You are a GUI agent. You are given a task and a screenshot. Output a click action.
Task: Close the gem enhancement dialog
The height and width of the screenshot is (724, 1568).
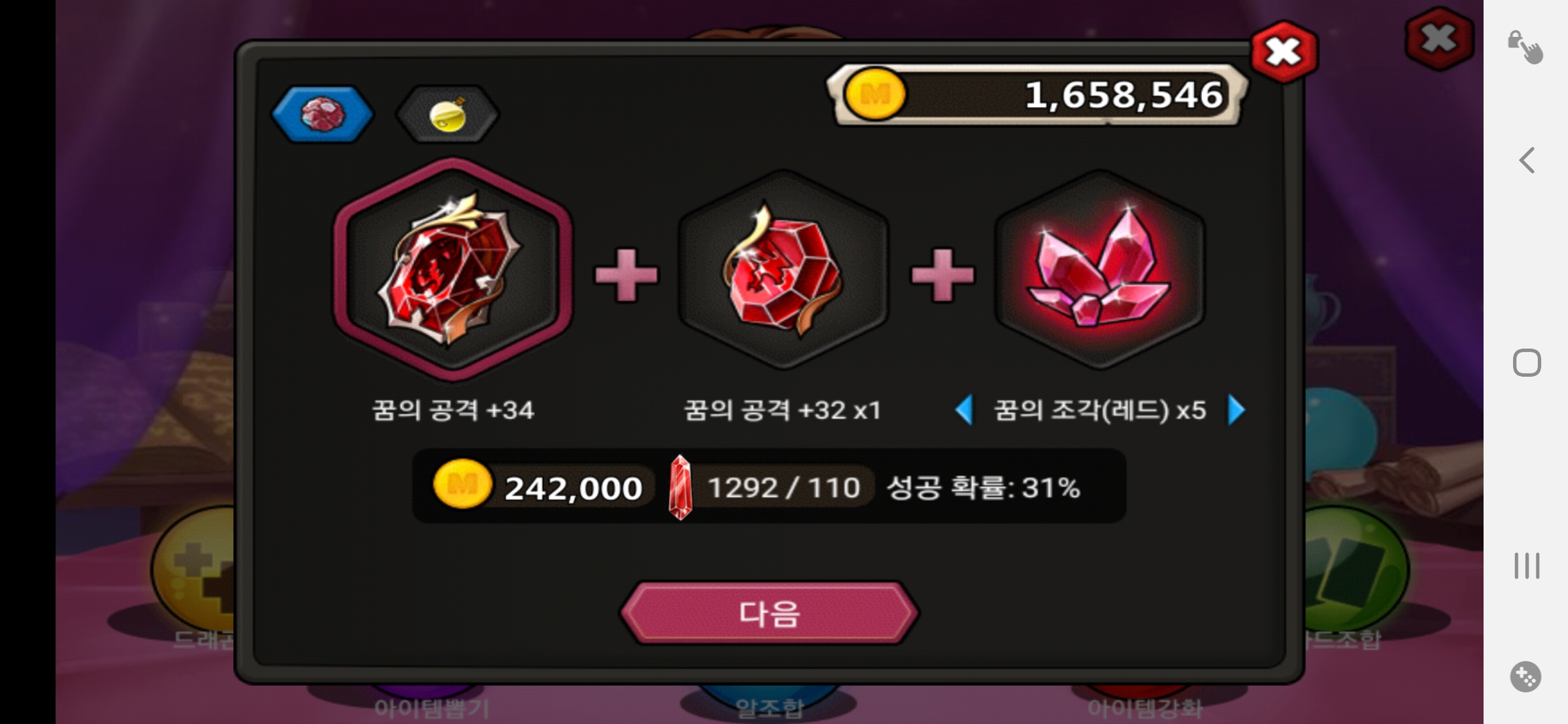pos(1284,52)
